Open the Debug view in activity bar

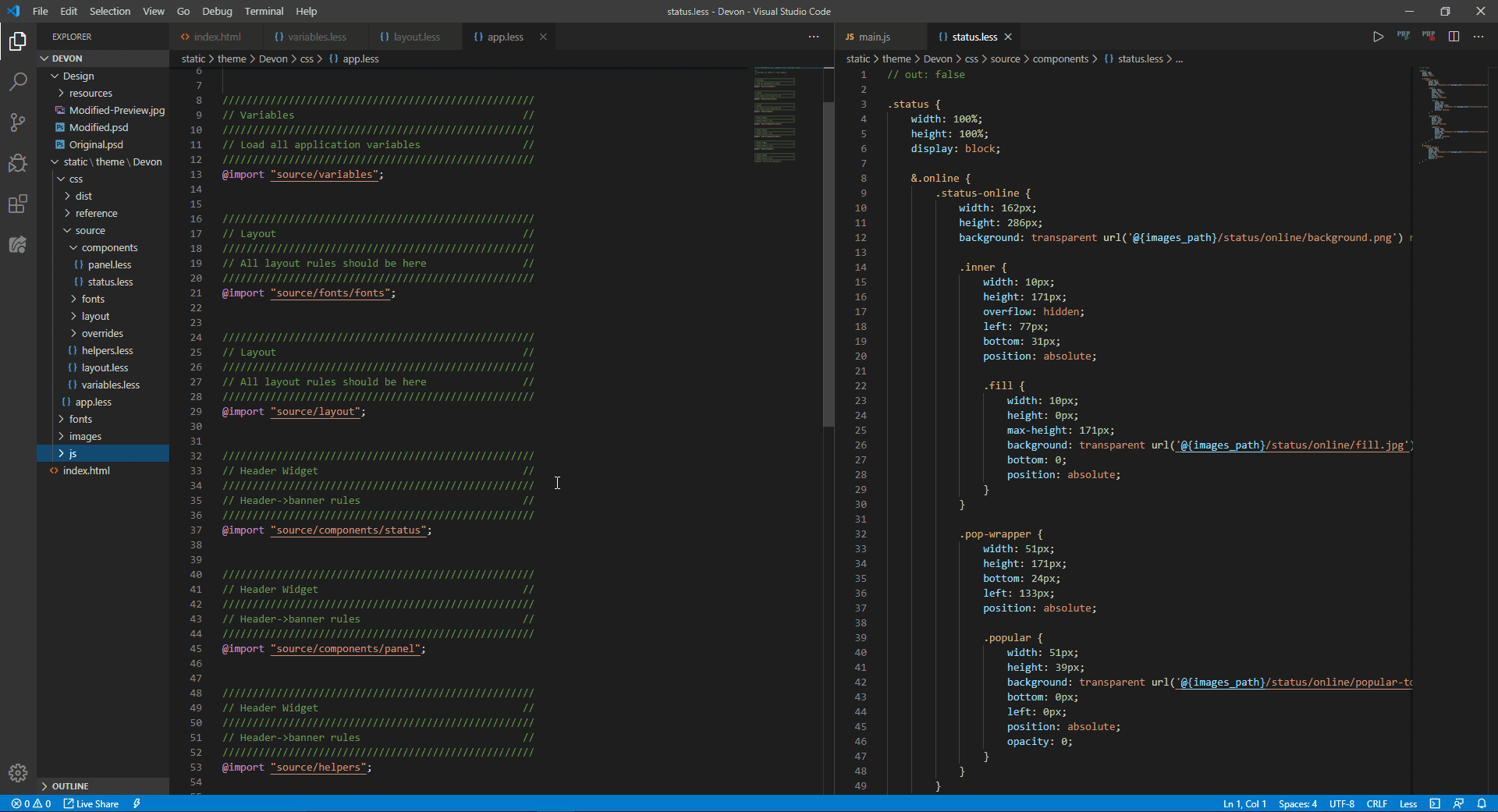[18, 162]
